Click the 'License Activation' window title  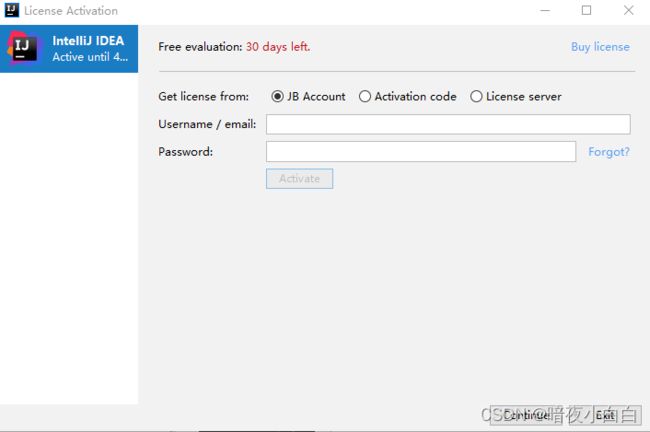(71, 11)
